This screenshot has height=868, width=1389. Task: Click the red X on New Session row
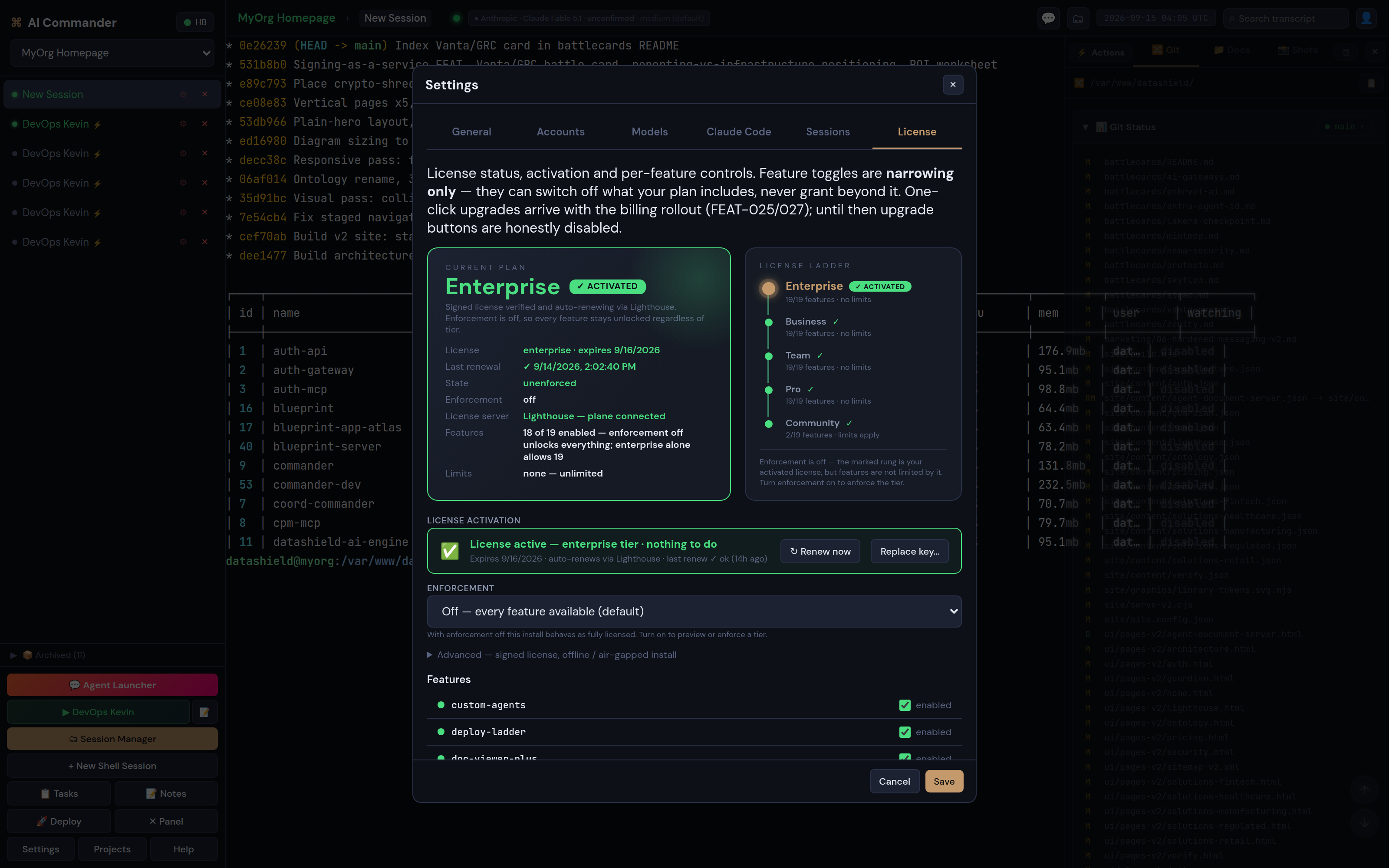point(204,94)
